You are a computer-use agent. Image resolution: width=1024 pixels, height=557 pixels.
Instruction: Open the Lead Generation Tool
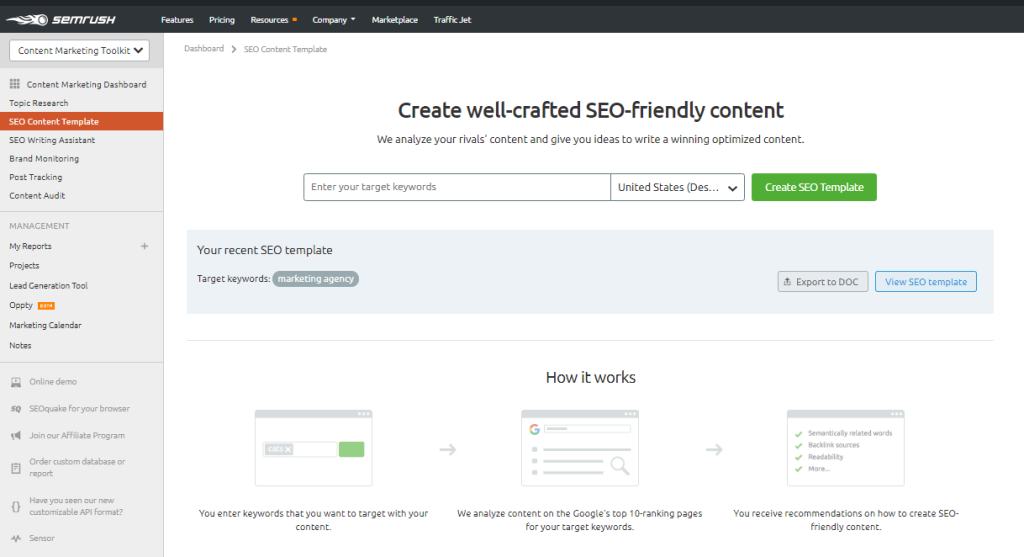pyautogui.click(x=48, y=286)
